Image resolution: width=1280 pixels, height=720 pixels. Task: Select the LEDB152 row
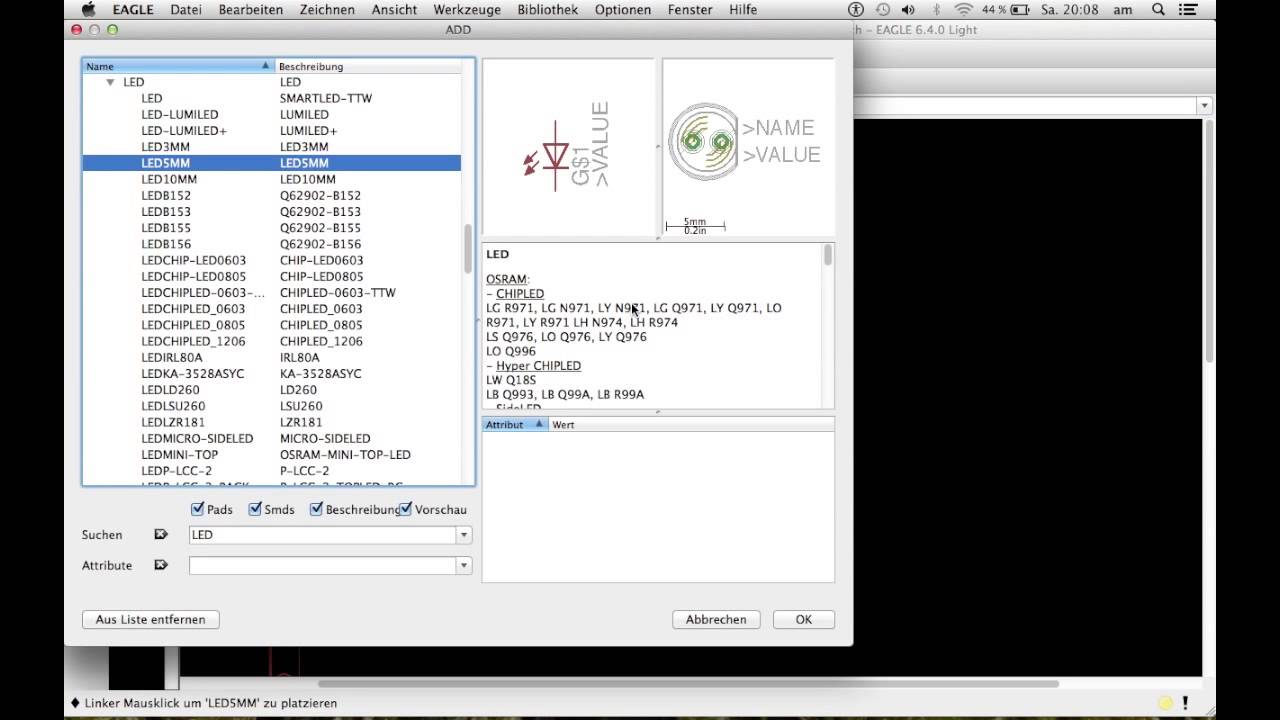coord(272,195)
